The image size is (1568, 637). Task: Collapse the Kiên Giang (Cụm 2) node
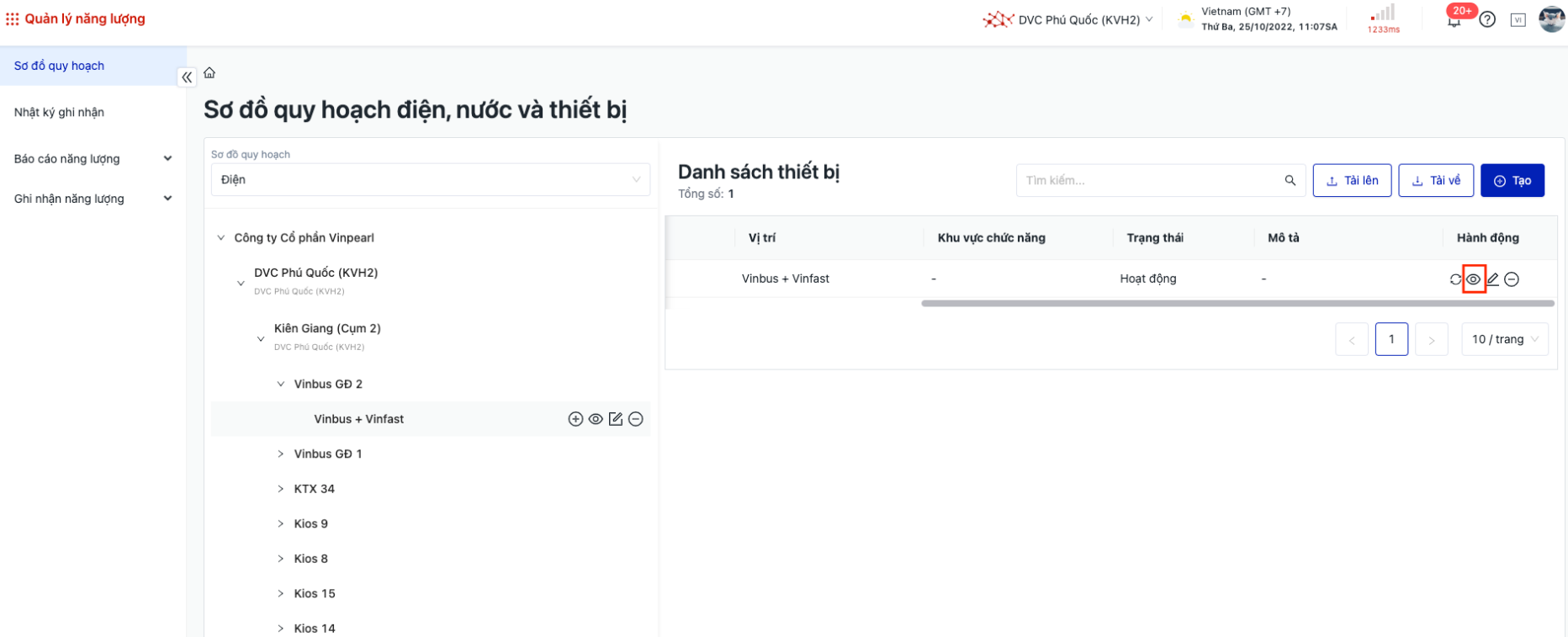pyautogui.click(x=261, y=338)
